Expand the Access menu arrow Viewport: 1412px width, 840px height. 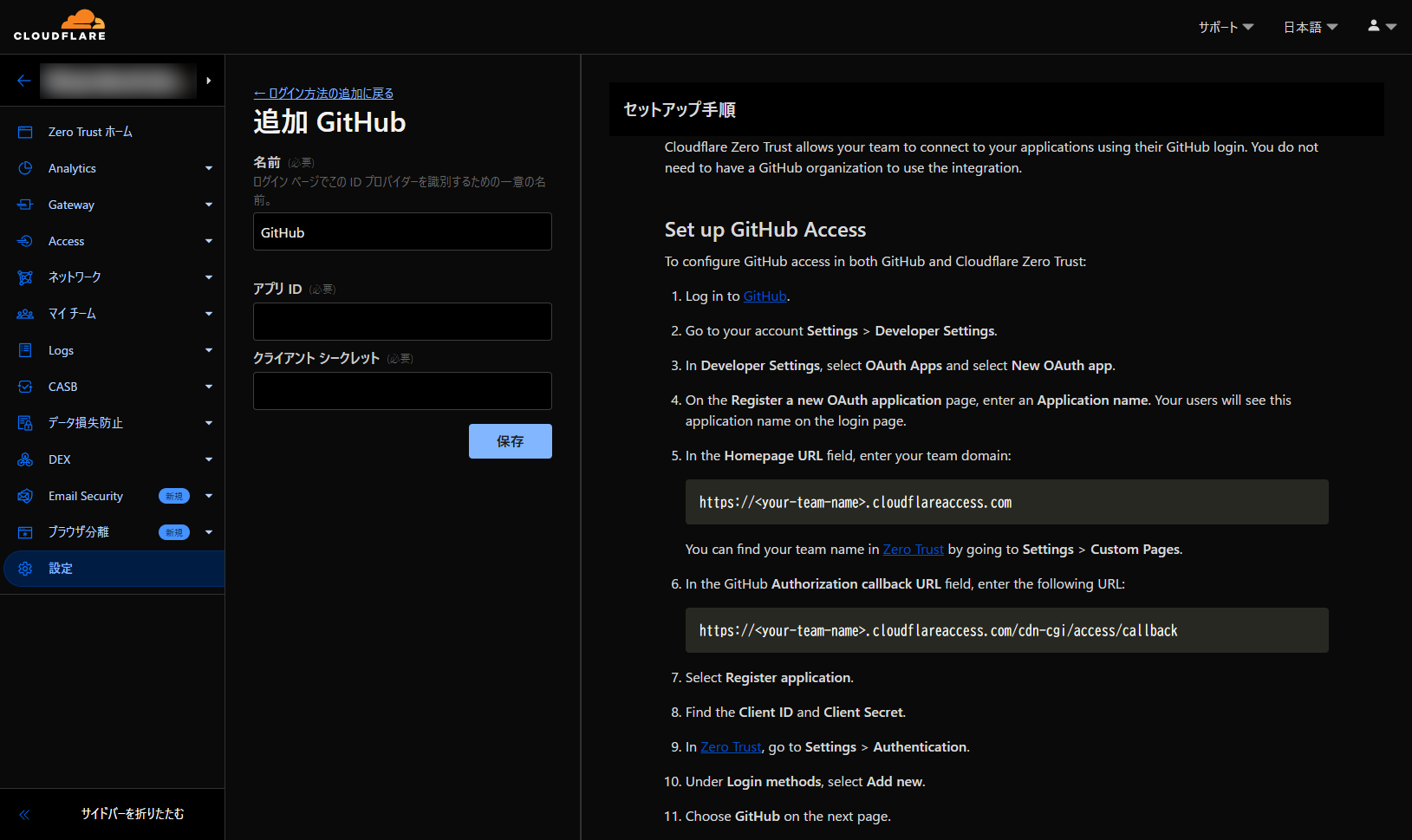[209, 241]
